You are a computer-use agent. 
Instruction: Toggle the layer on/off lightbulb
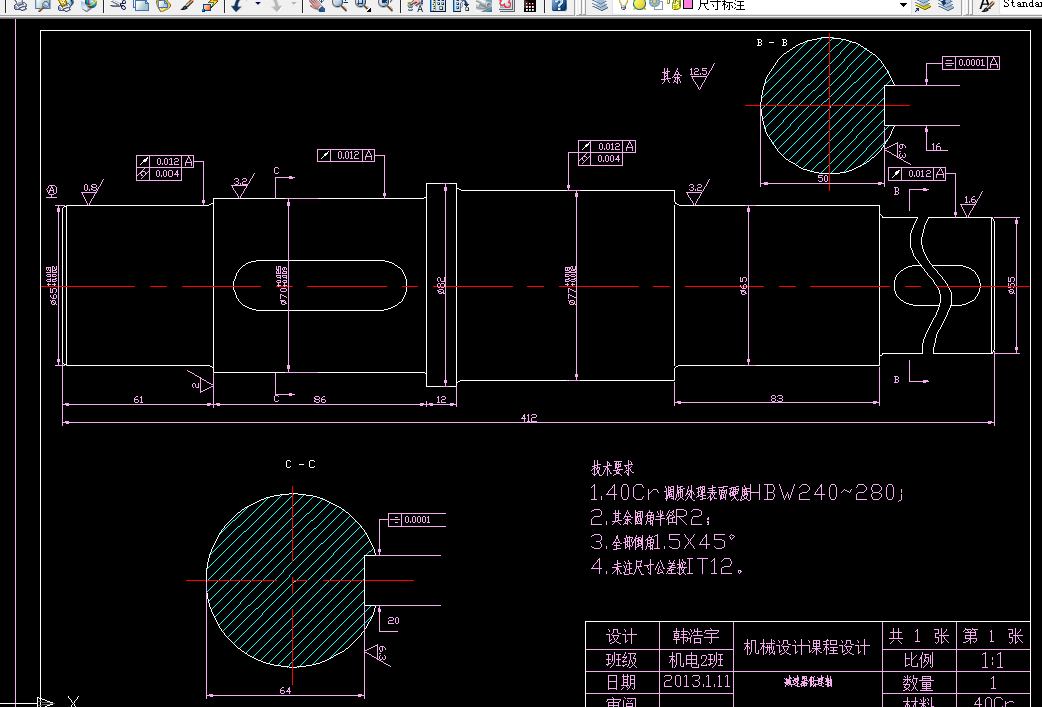(x=623, y=5)
